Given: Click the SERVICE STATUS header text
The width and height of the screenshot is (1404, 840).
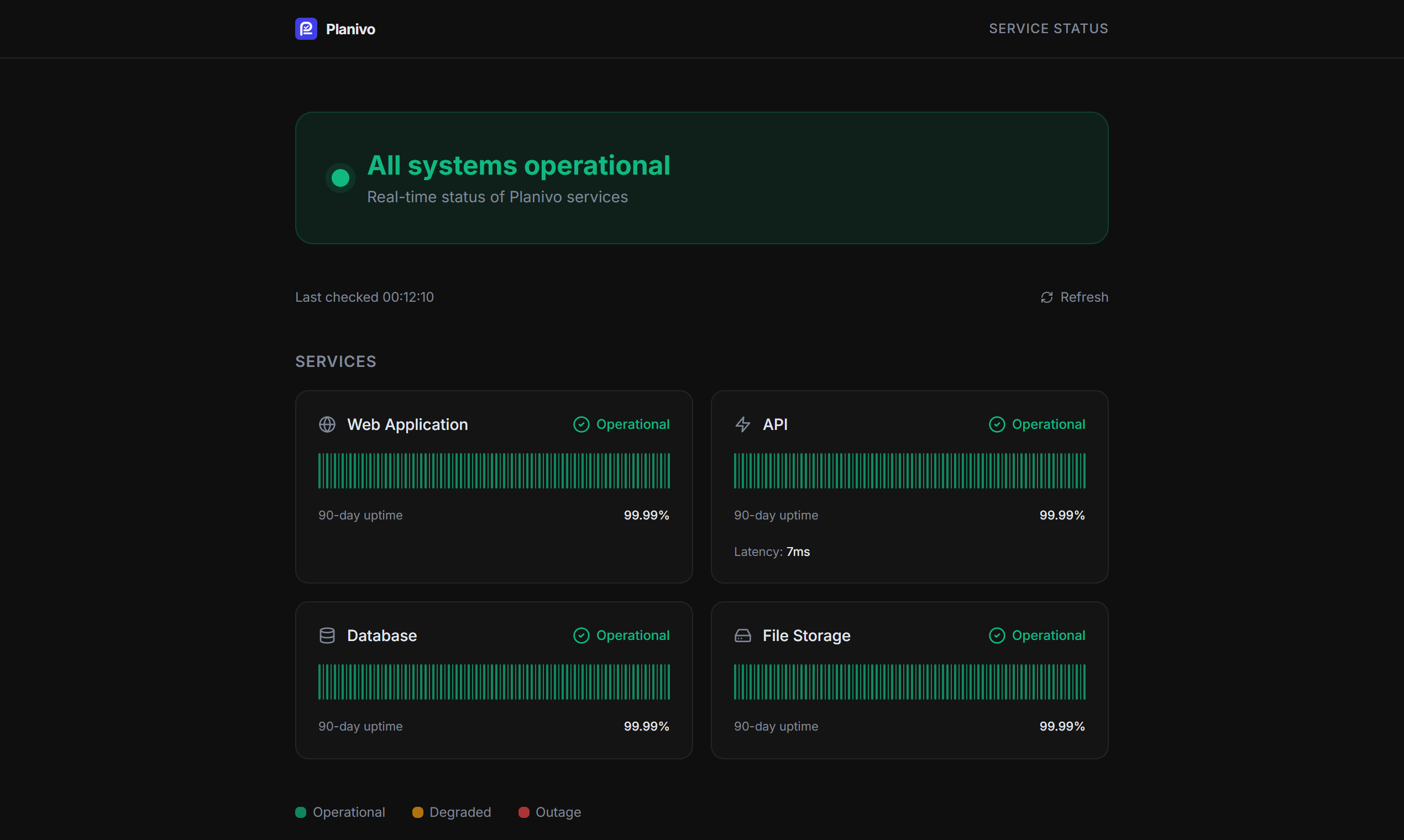Looking at the screenshot, I should (x=1049, y=28).
